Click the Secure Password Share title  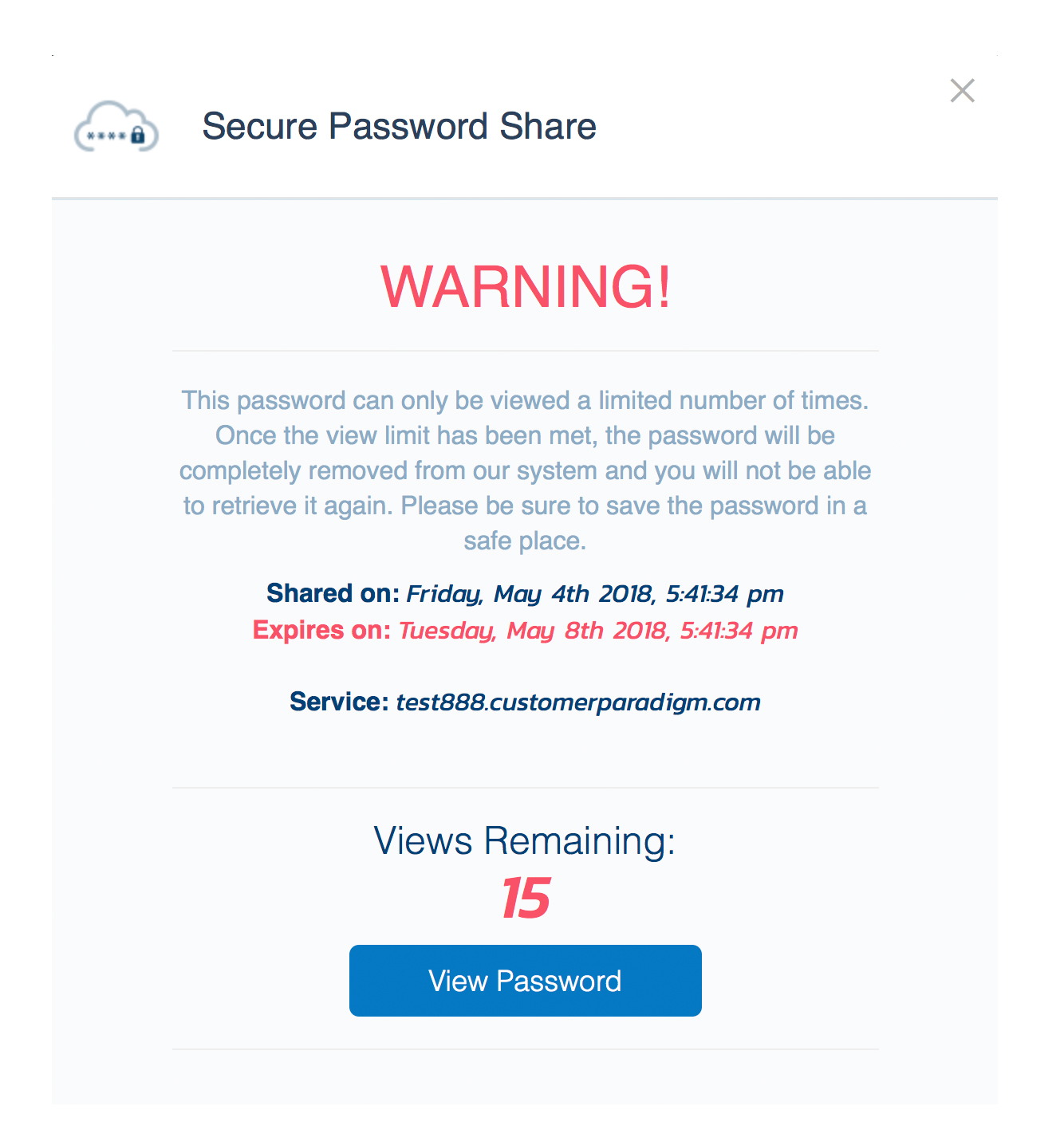click(x=399, y=126)
